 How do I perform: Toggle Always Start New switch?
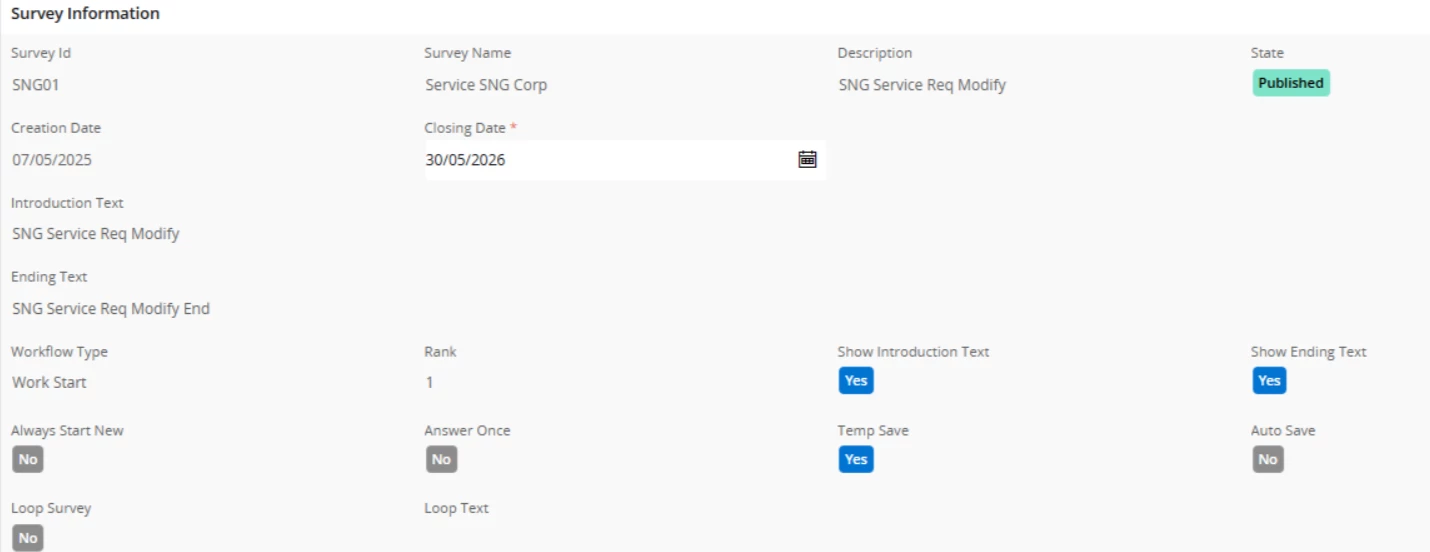[28, 459]
